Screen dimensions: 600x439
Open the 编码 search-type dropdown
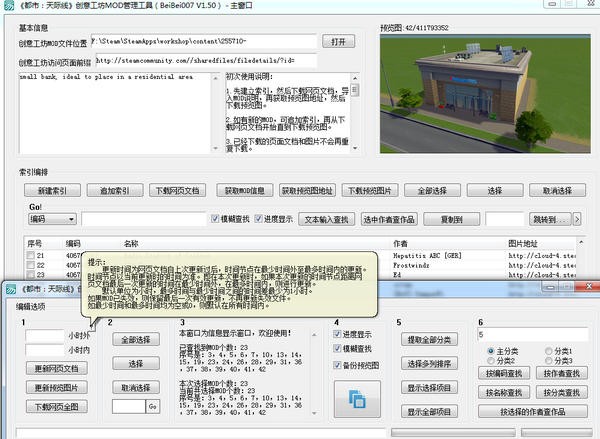pos(52,219)
